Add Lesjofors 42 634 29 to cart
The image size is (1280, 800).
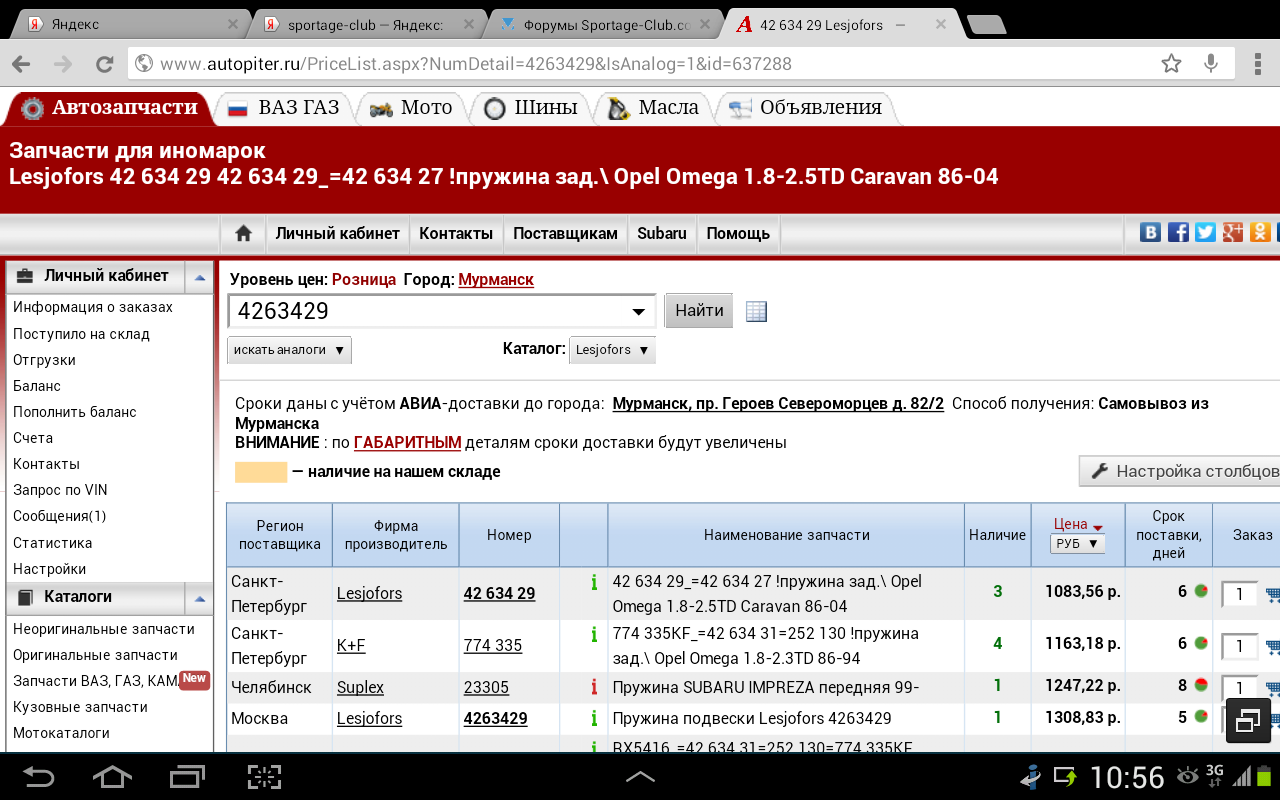pos(1272,594)
